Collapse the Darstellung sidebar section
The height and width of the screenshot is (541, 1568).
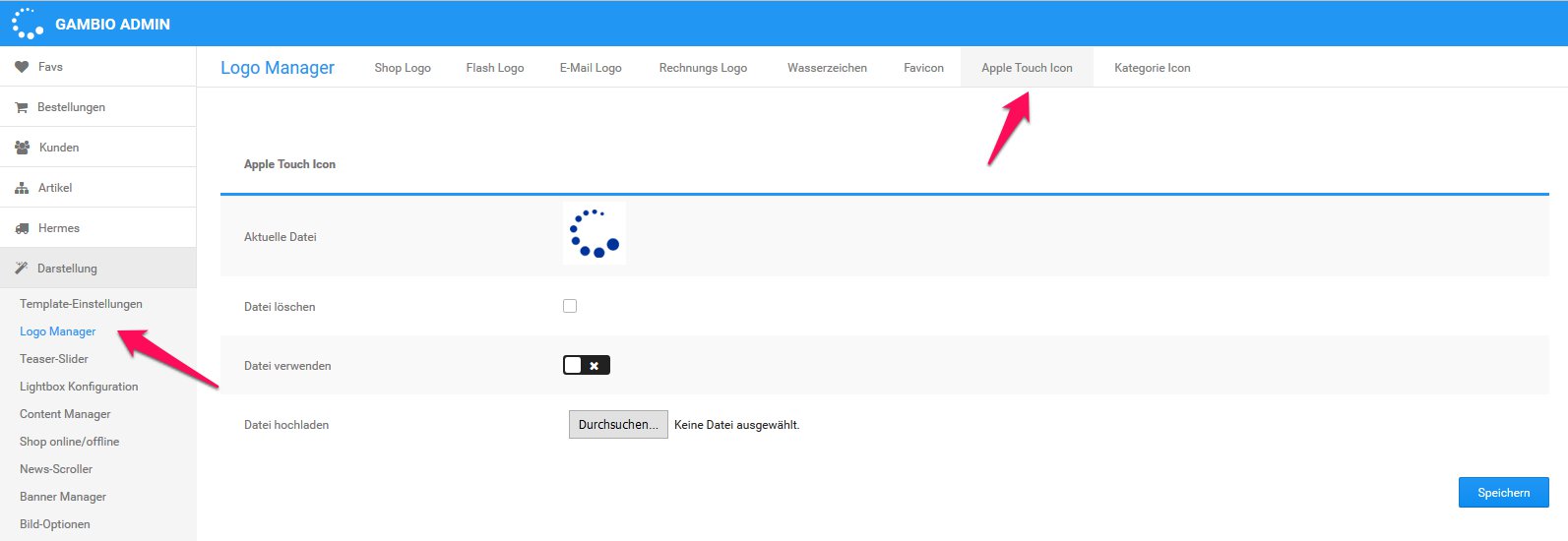pos(67,269)
